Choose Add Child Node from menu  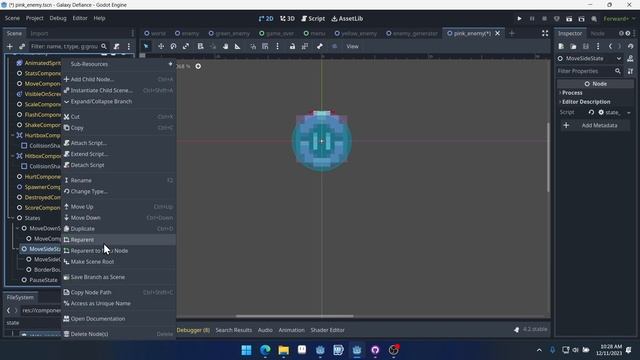coord(118,80)
